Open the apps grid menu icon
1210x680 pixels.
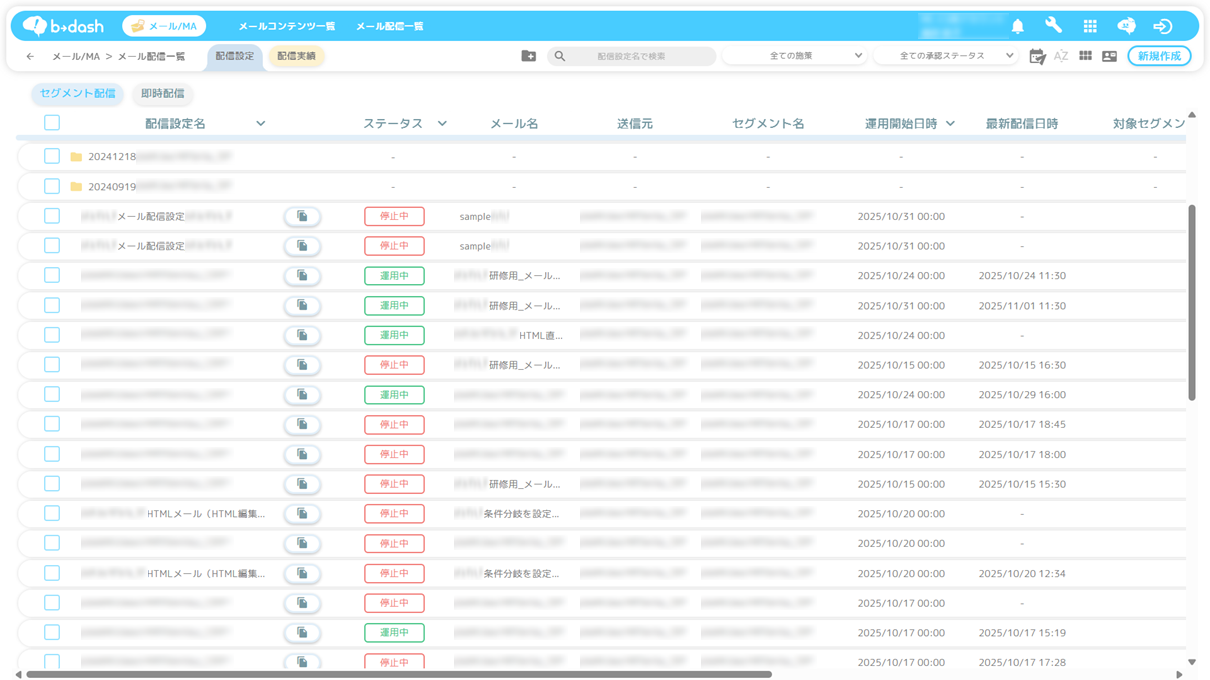(x=1090, y=26)
